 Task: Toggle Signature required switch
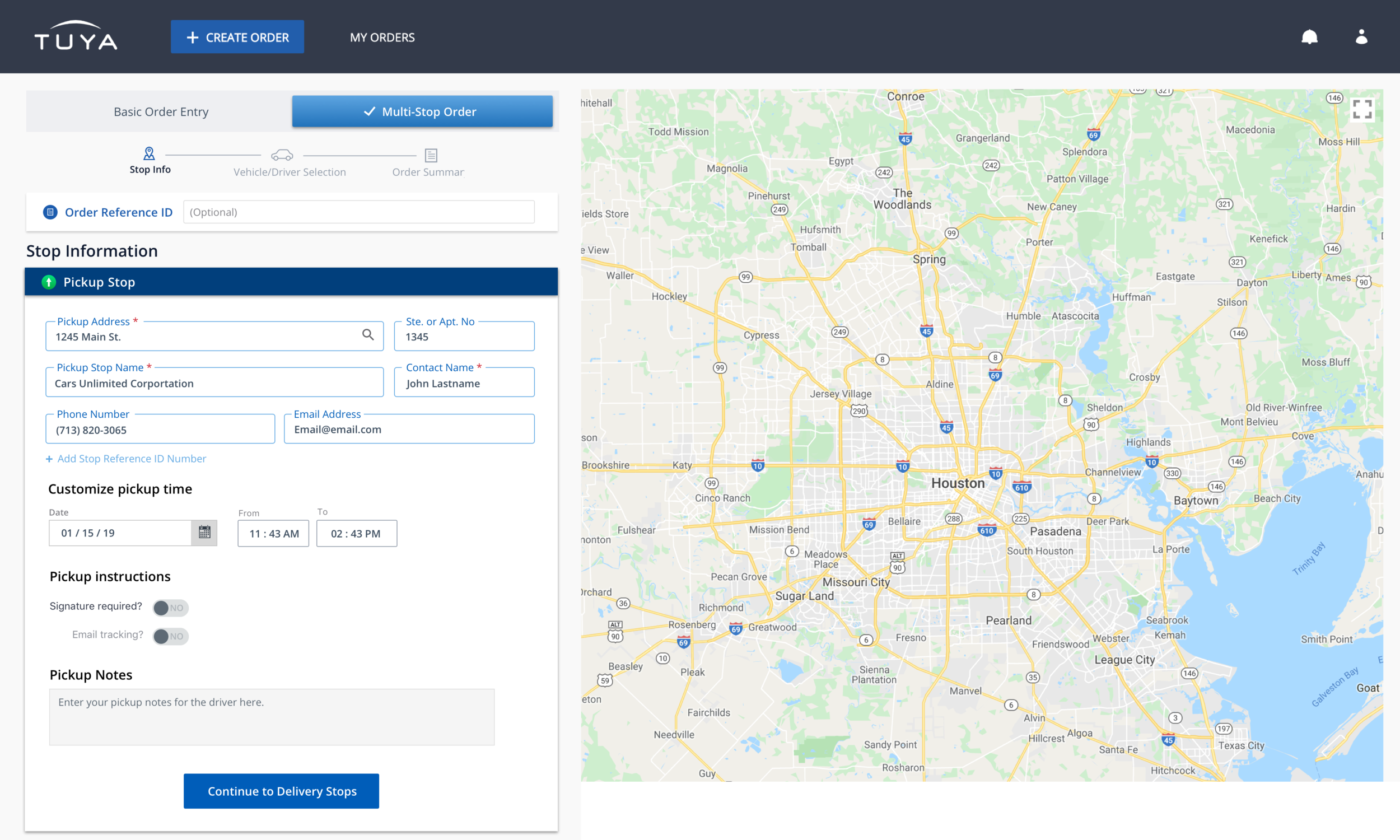(170, 608)
